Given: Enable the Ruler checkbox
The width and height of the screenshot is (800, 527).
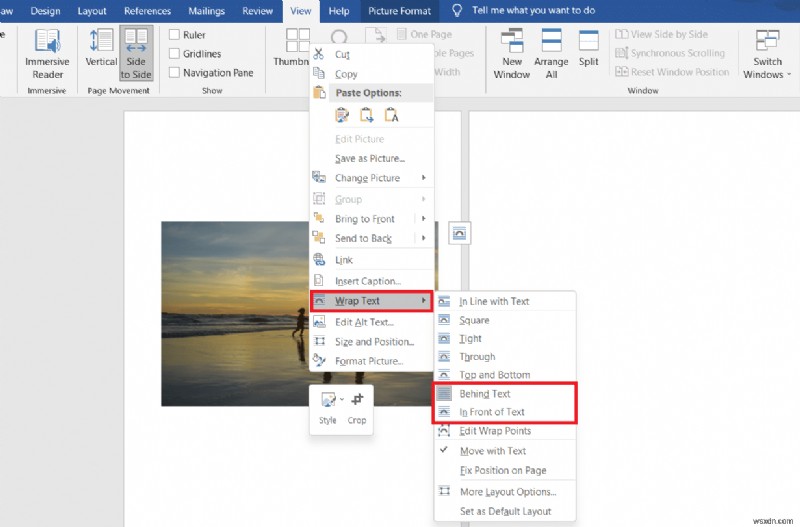Looking at the screenshot, I should click(174, 35).
